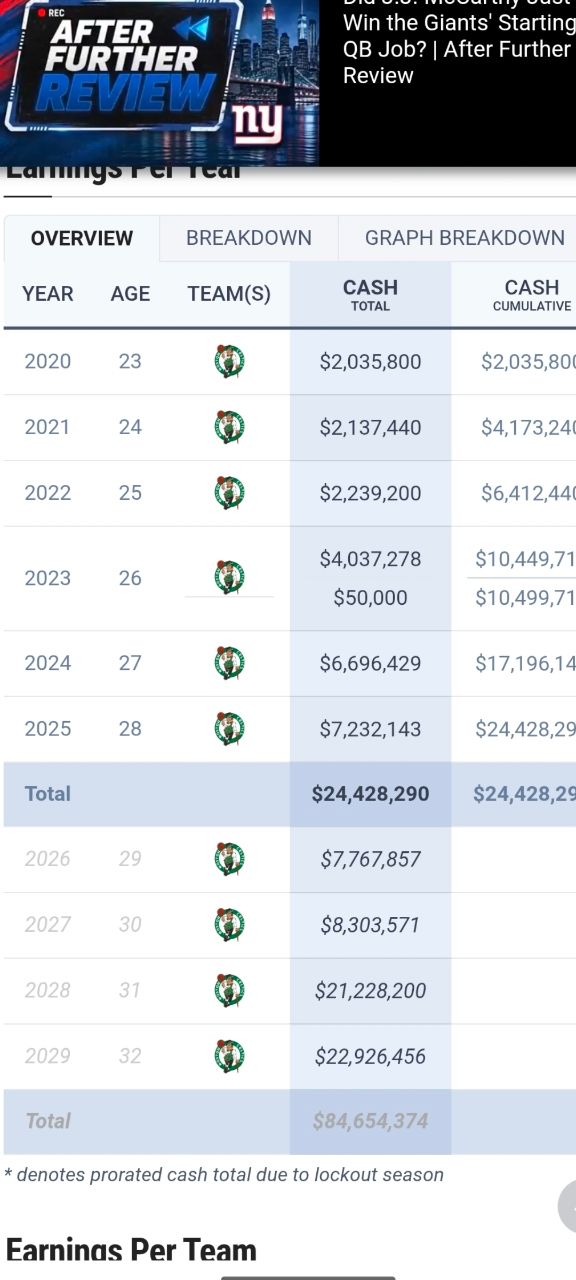Click the Celtics logo in the 2026 row
Image resolution: width=576 pixels, height=1280 pixels.
click(x=229, y=859)
